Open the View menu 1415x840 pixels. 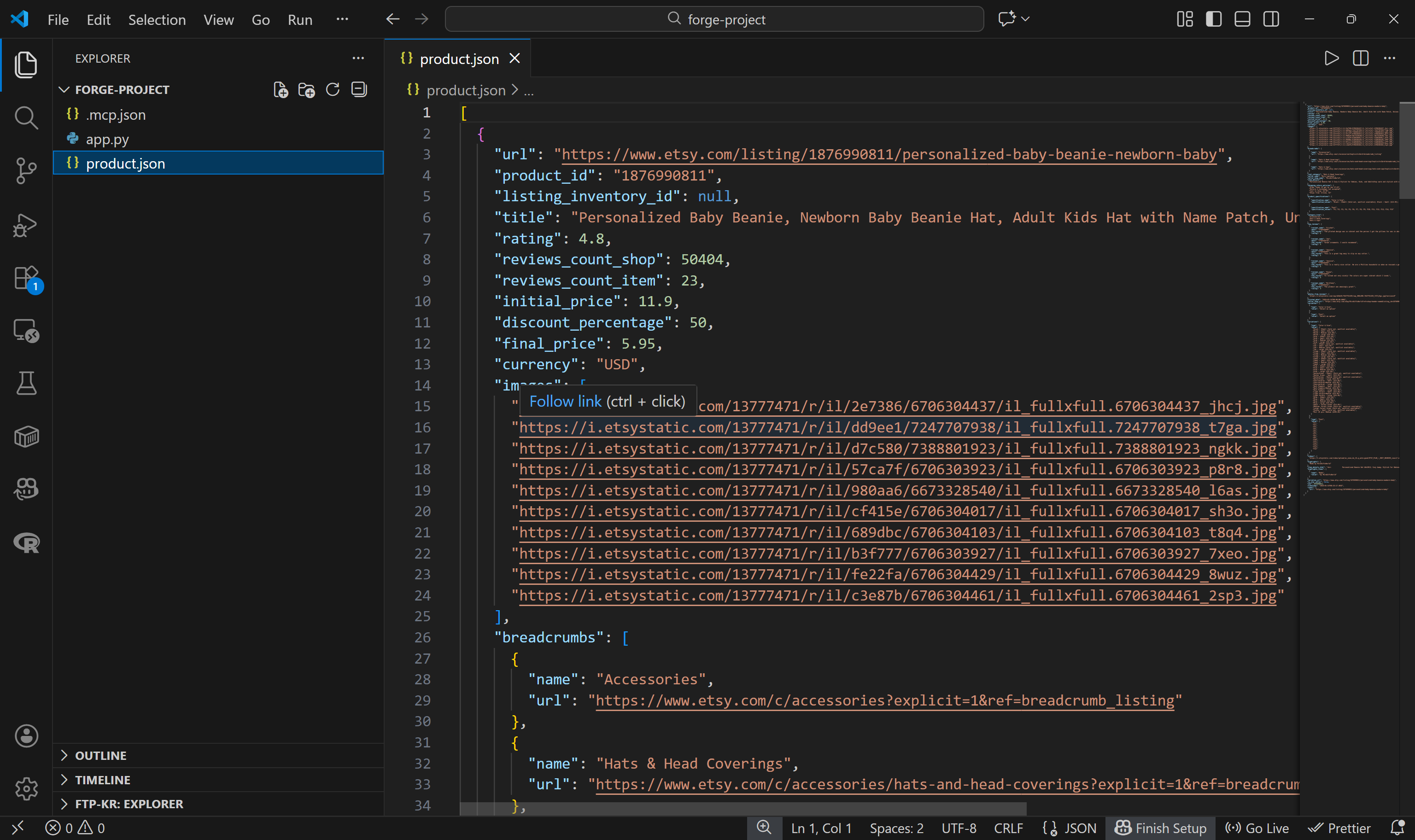(x=218, y=19)
